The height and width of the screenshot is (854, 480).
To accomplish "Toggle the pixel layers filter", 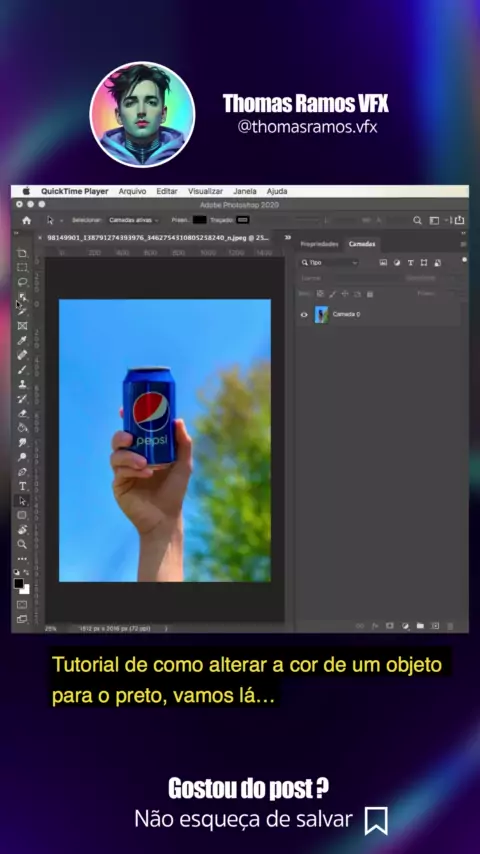I will (383, 263).
